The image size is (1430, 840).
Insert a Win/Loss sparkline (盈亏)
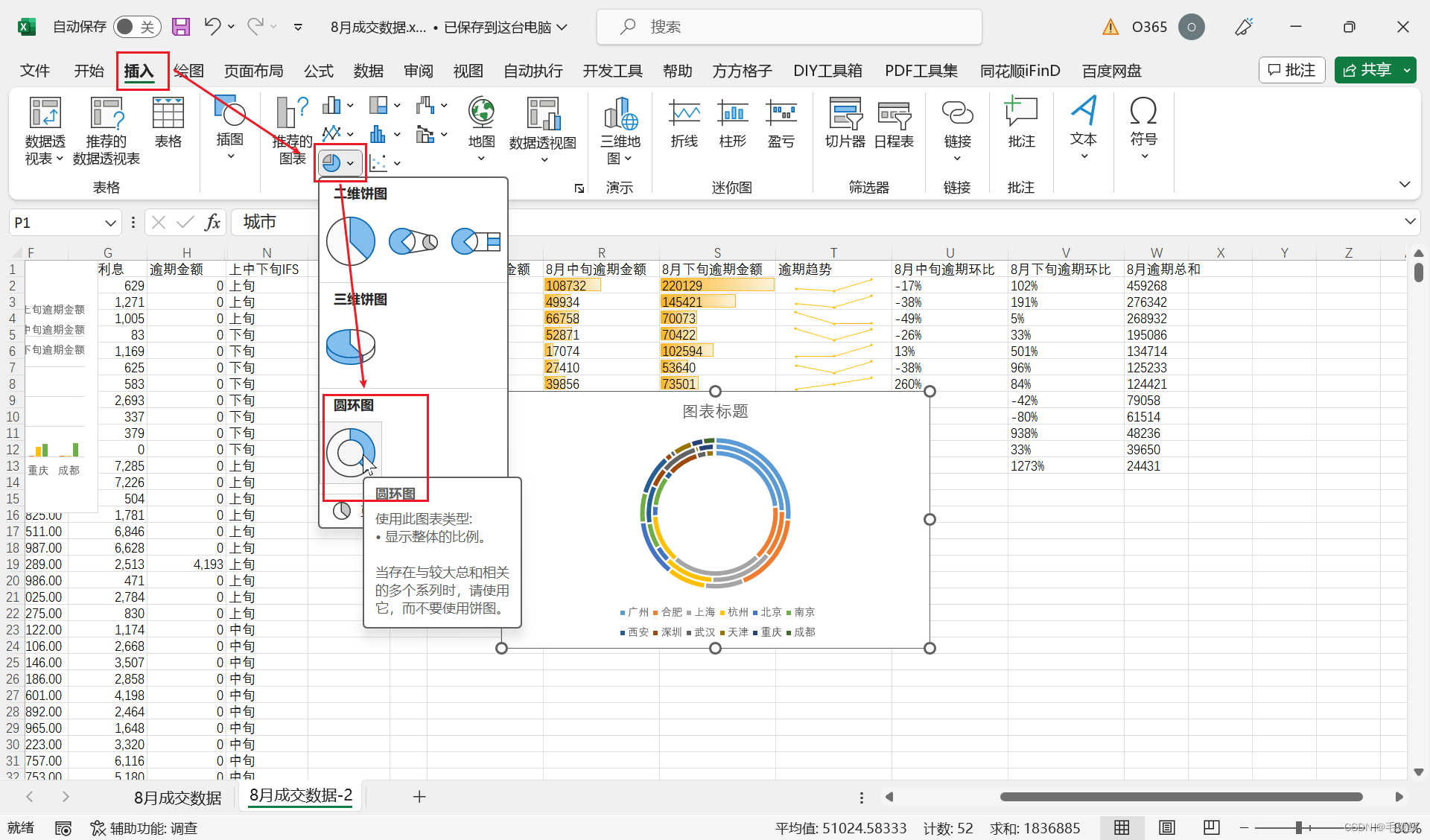click(x=781, y=124)
